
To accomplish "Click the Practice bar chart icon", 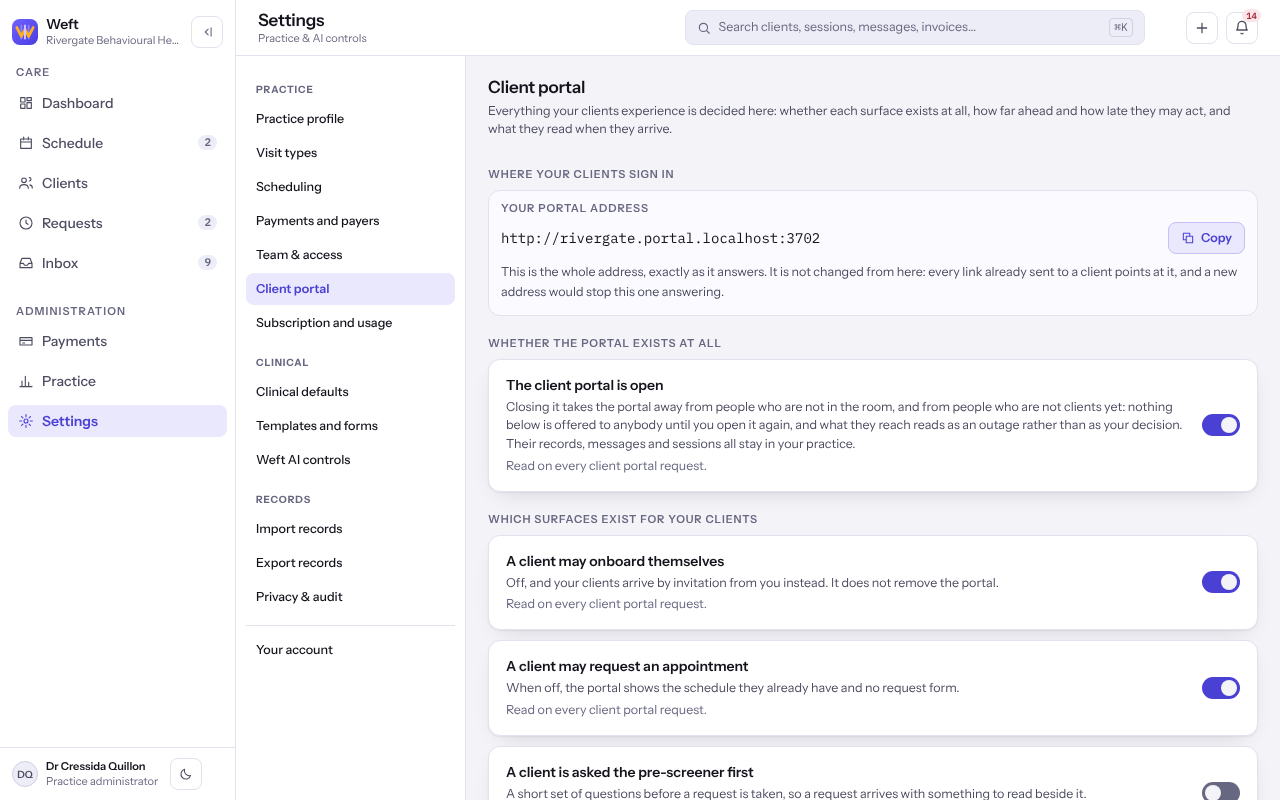I will tap(26, 381).
